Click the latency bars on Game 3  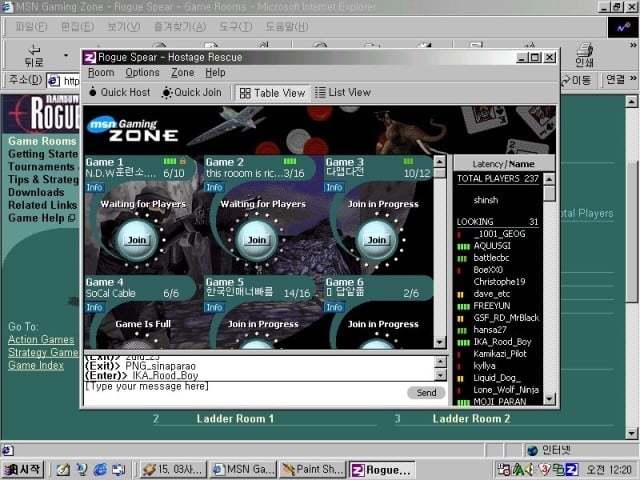click(x=408, y=161)
